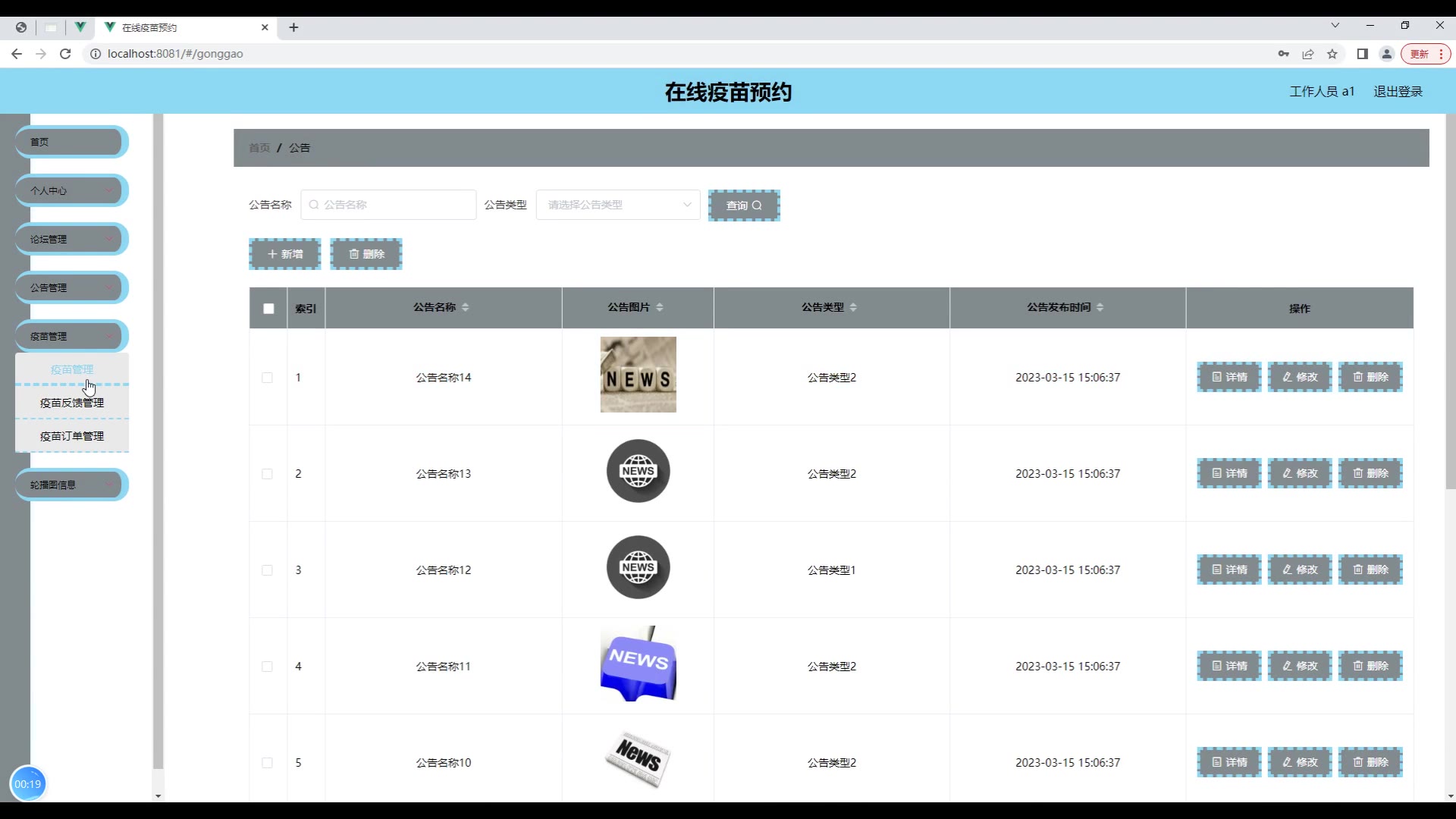Image resolution: width=1456 pixels, height=819 pixels.
Task: Click 修改 for 公告名称14
Action: click(1300, 377)
